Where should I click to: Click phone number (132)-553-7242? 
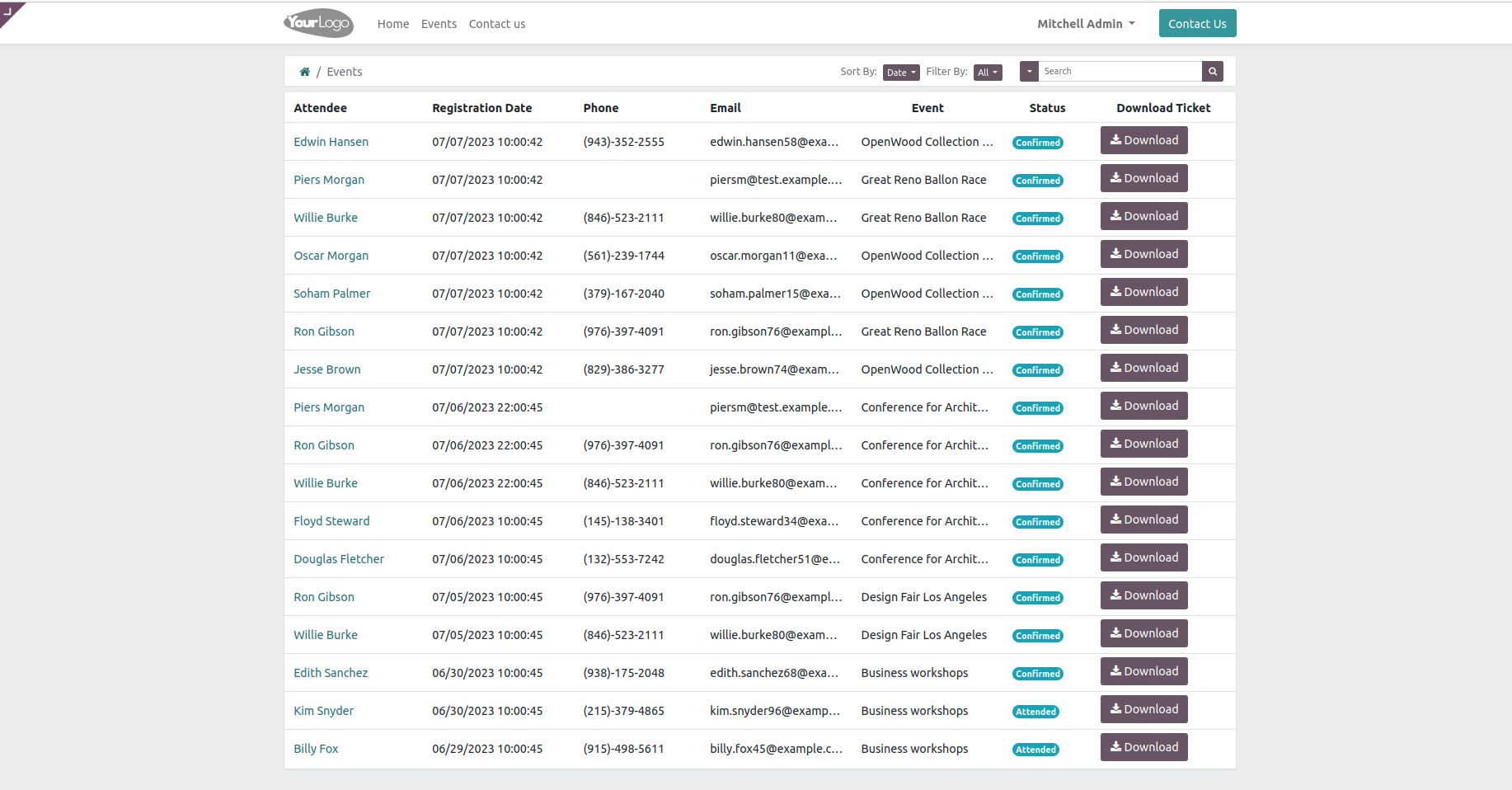pyautogui.click(x=623, y=559)
